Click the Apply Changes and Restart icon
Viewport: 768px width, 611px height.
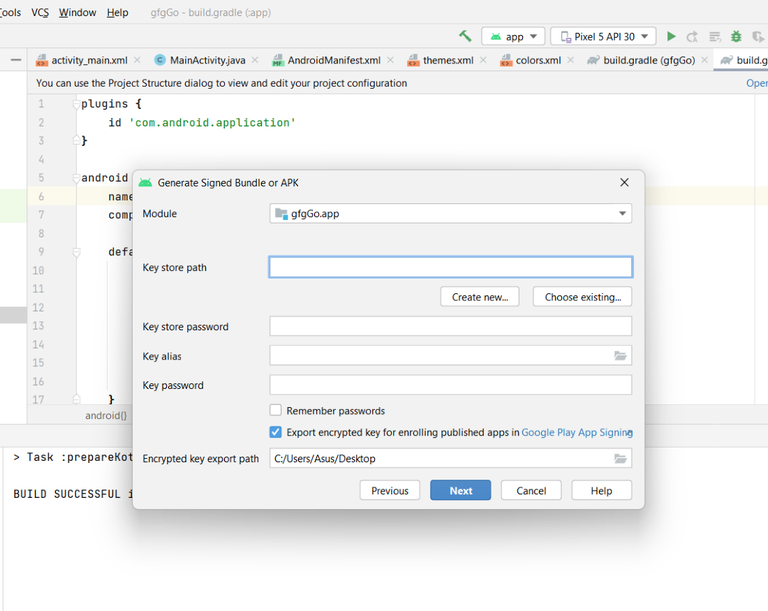pos(692,36)
